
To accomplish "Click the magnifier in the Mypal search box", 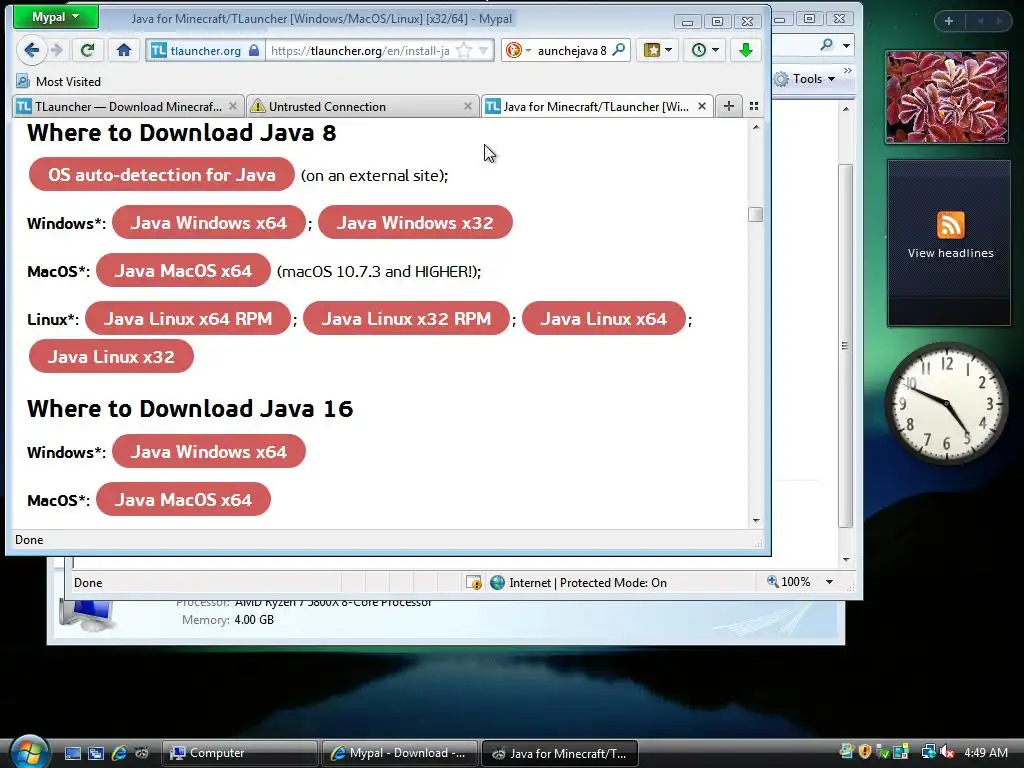I will tap(618, 50).
